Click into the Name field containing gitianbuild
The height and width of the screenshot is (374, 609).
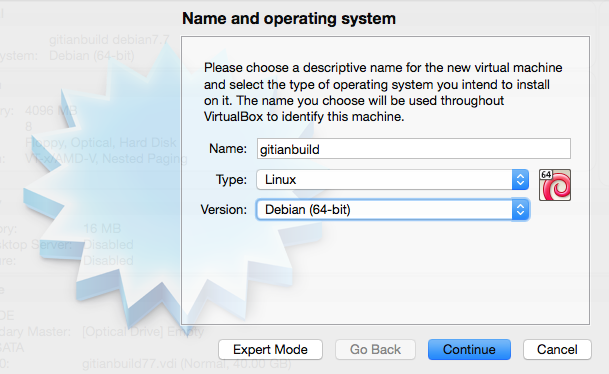[x=414, y=149]
